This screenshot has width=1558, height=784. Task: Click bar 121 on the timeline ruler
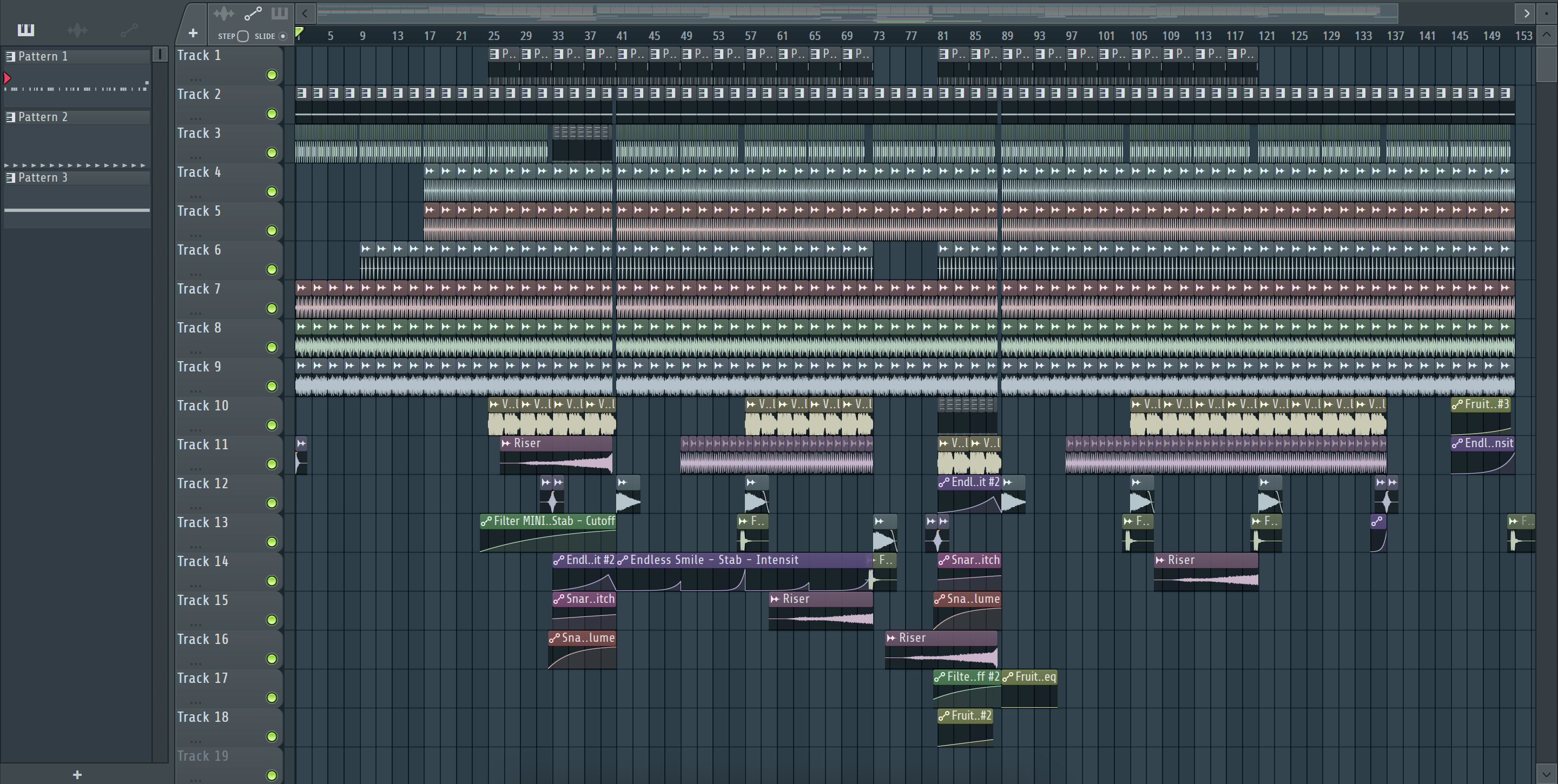1266,36
